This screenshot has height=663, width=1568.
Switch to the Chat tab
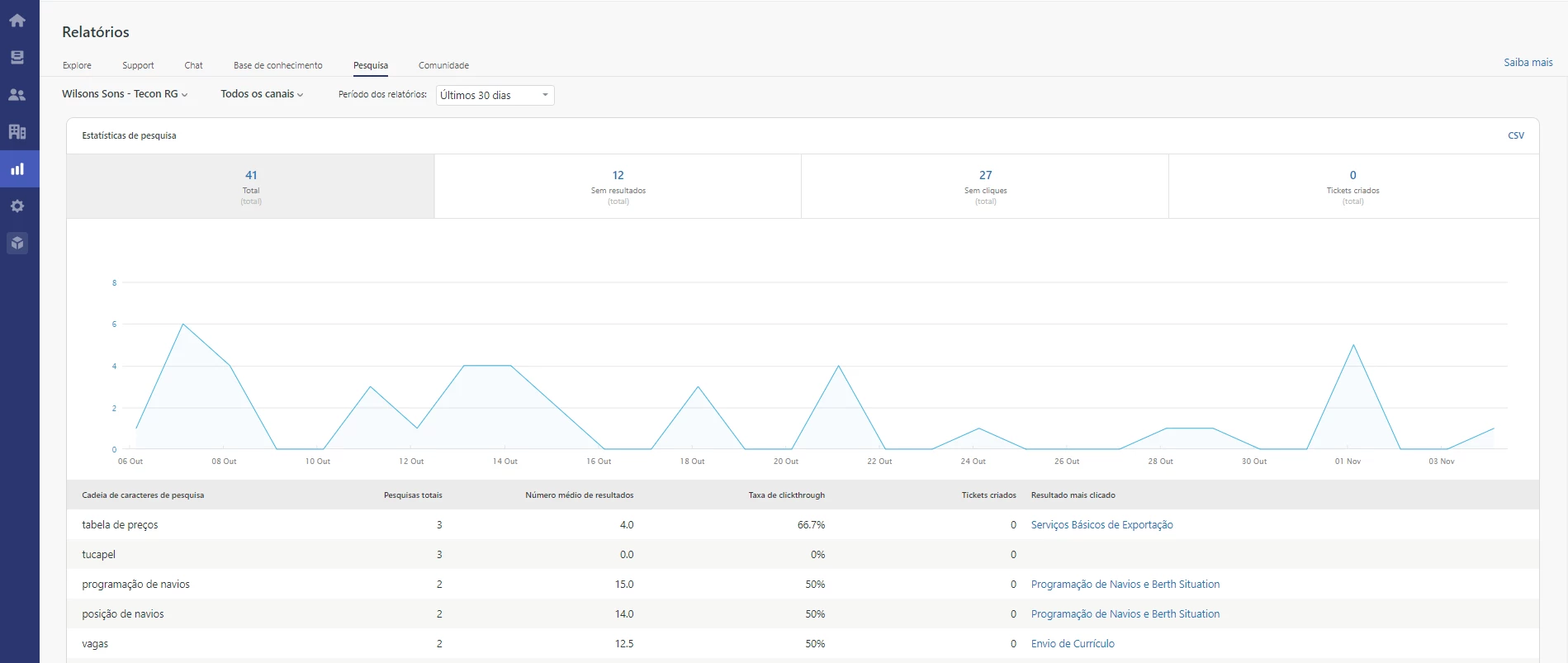193,65
